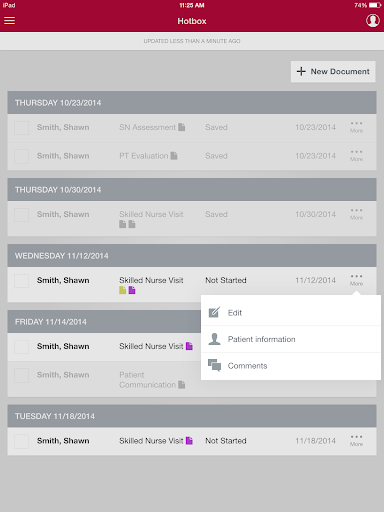Click the purple document icon in 11/18/2014 row
The width and height of the screenshot is (384, 512).
coord(189,441)
